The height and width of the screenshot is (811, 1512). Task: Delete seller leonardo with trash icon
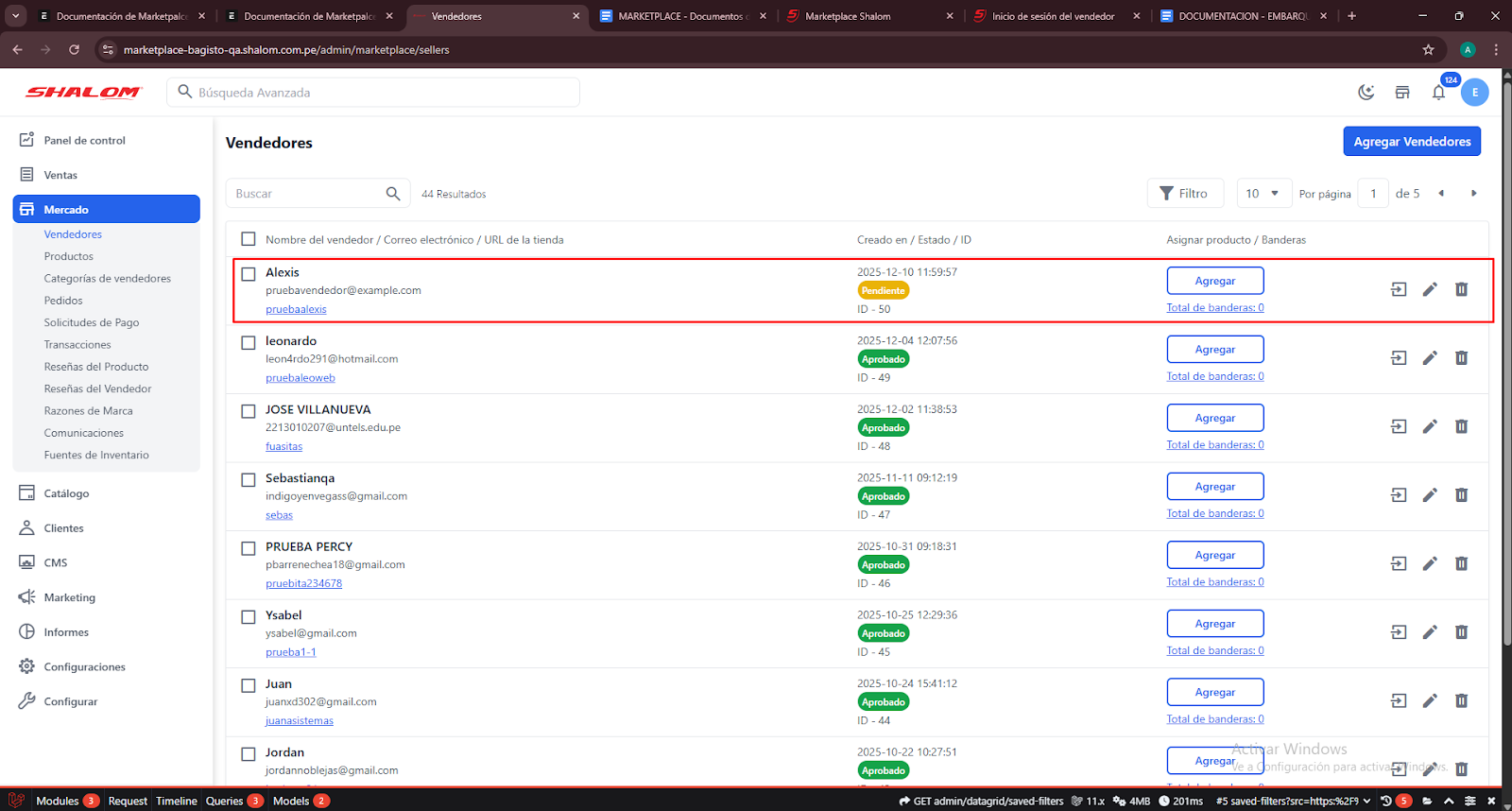pyautogui.click(x=1461, y=358)
